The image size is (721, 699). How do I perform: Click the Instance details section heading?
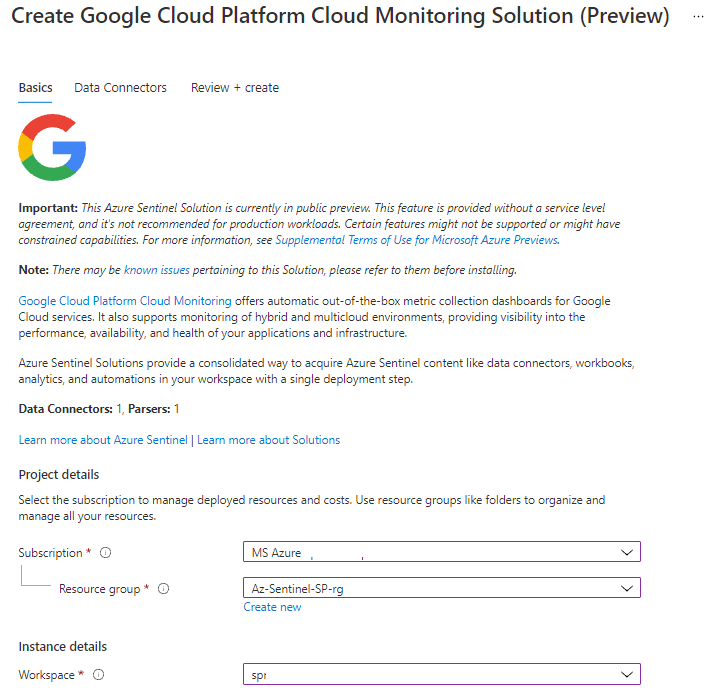point(63,646)
